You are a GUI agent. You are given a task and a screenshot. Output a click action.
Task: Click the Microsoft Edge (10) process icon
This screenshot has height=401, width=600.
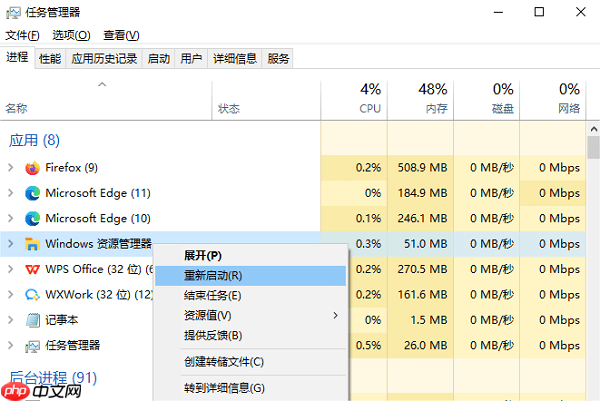[x=32, y=218]
